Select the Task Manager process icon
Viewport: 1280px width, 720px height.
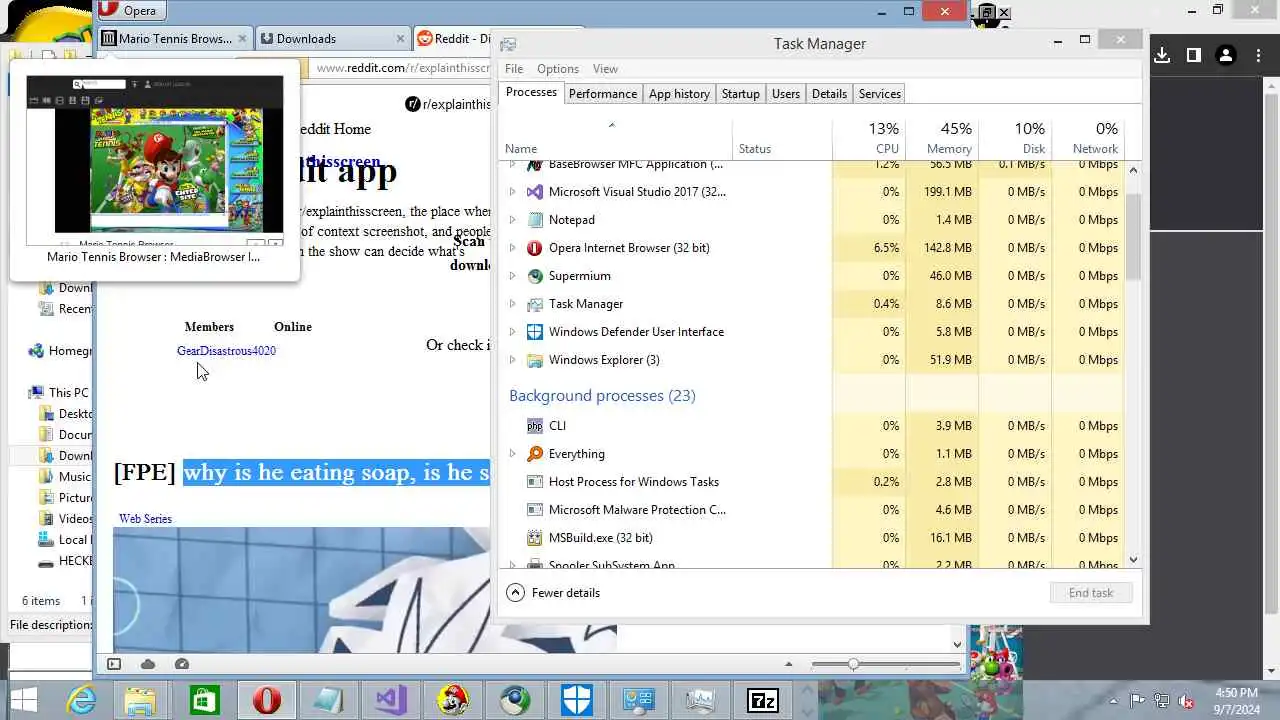pyautogui.click(x=535, y=304)
